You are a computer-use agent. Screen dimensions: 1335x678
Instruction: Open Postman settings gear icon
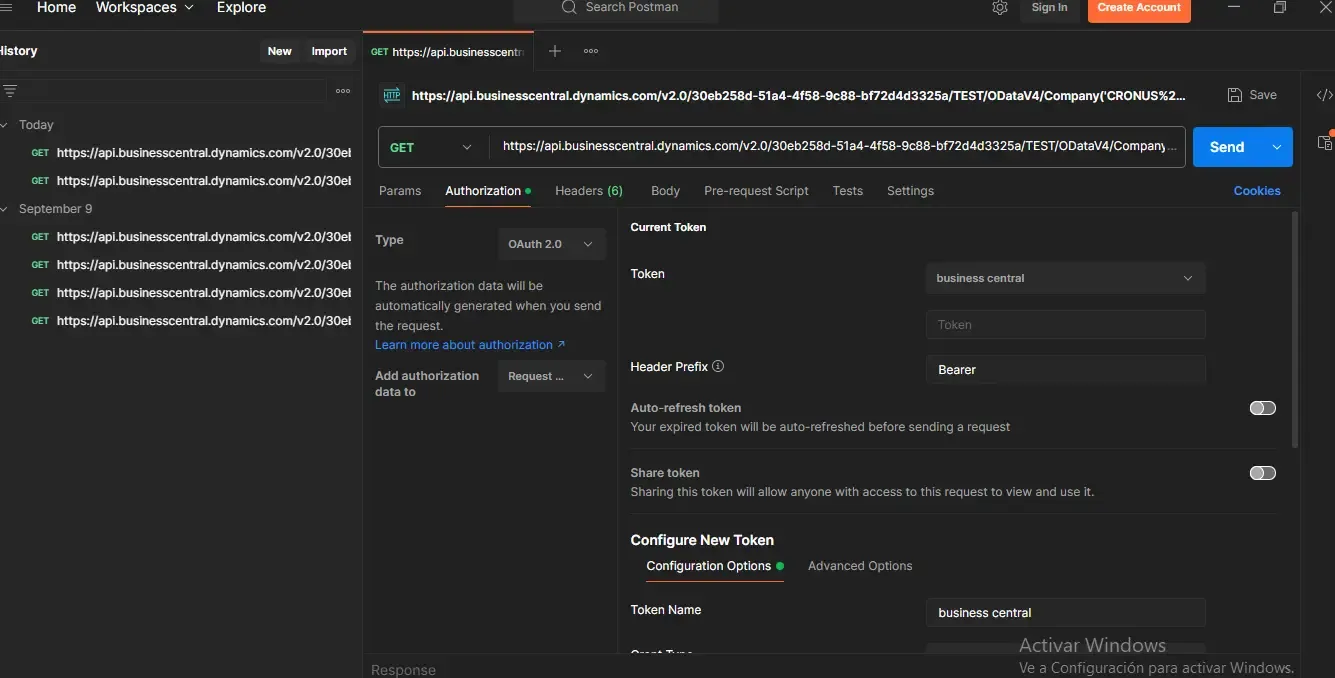pyautogui.click(x=999, y=8)
